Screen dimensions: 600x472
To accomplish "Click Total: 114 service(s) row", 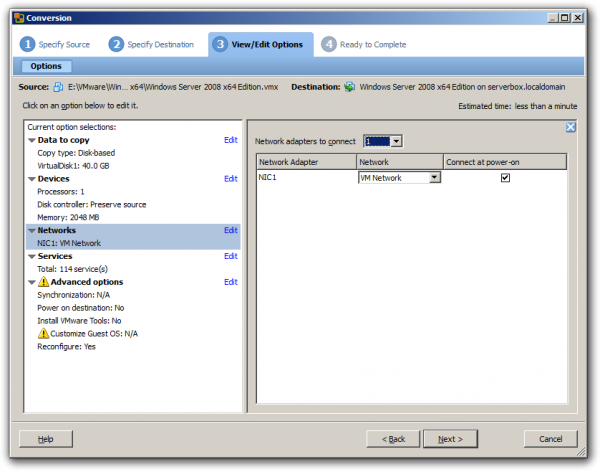I will click(x=72, y=269).
